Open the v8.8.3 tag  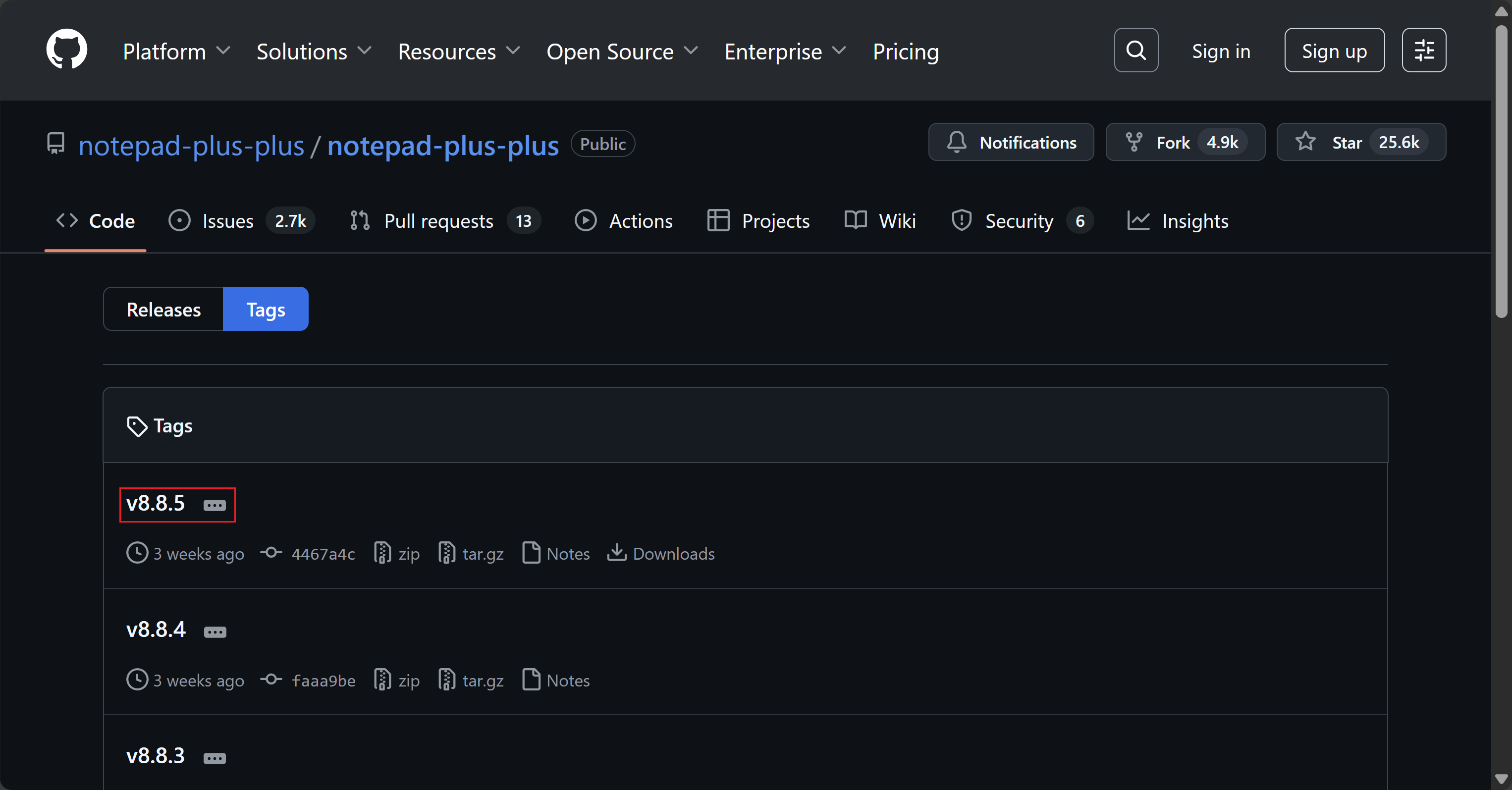156,755
